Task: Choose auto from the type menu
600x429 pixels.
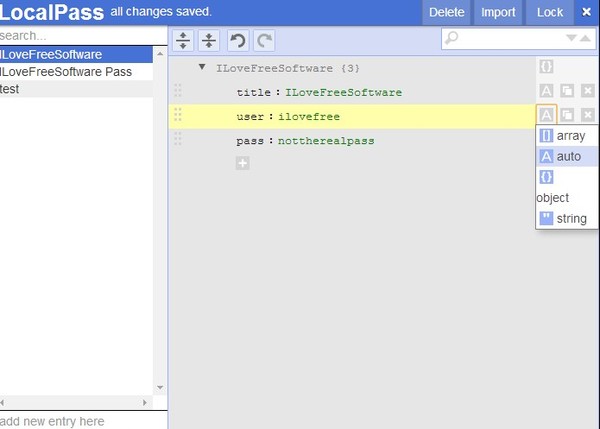Action: pos(565,156)
